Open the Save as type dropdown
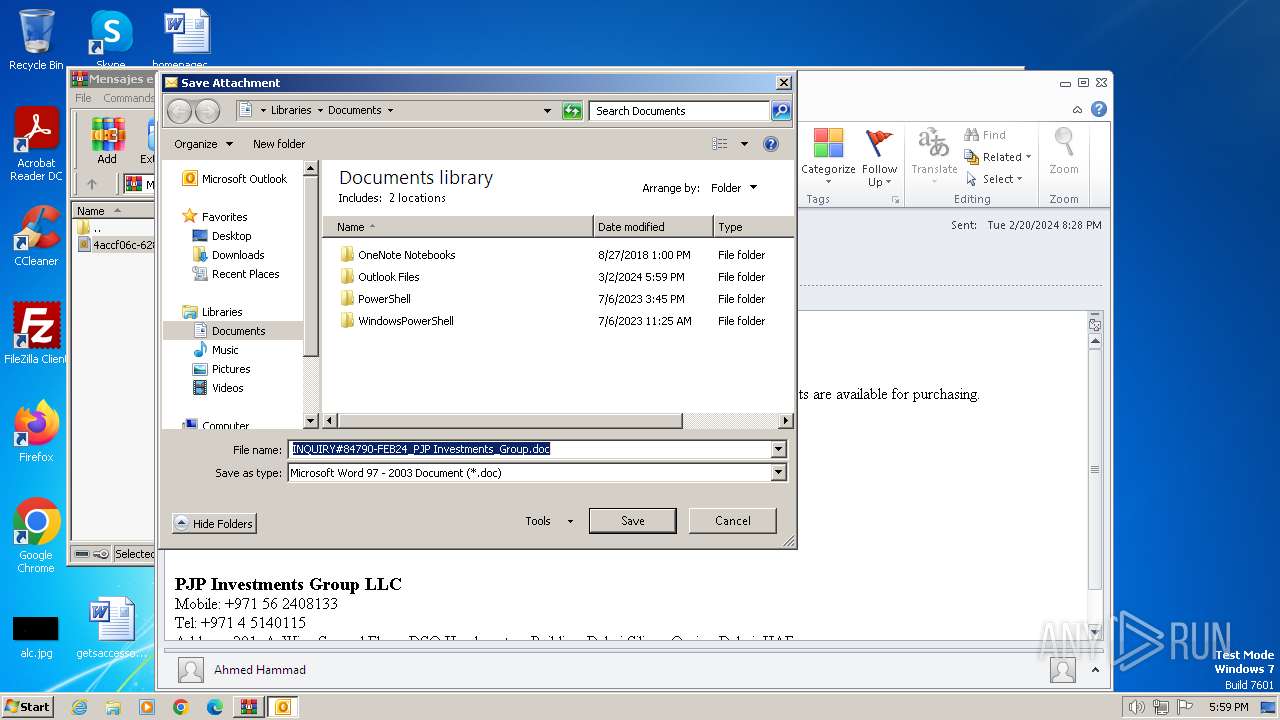Screen dimensions: 1280x720 coord(778,473)
